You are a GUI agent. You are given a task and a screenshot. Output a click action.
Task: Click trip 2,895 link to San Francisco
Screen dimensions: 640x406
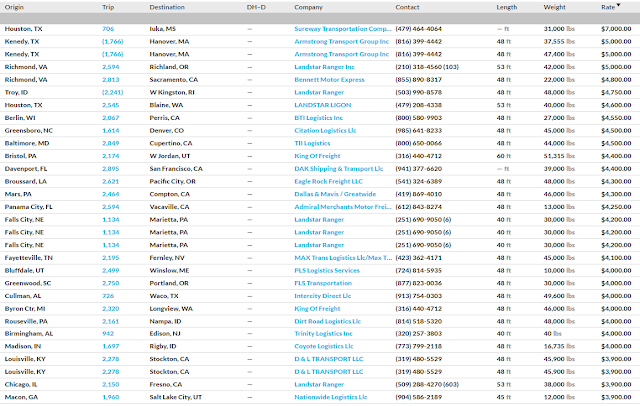(x=111, y=169)
